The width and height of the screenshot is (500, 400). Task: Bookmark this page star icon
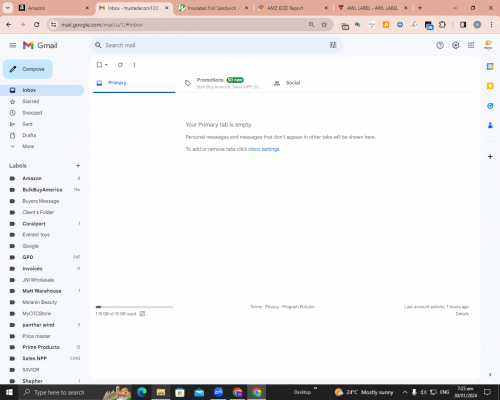tap(324, 25)
